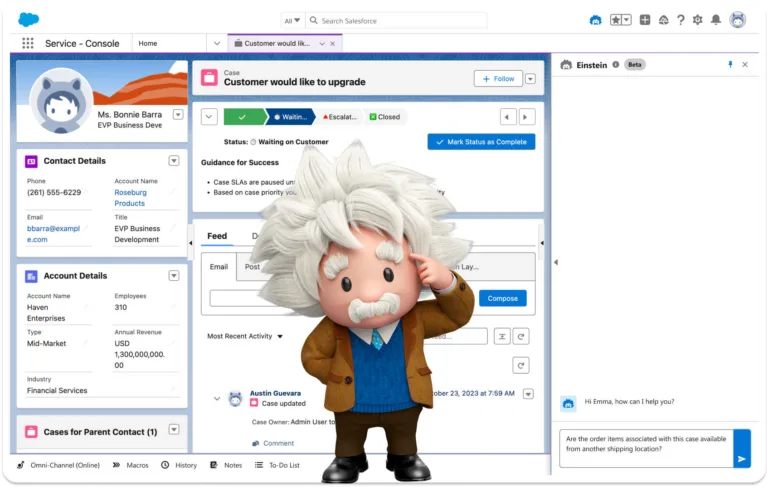768x487 pixels.
Task: Open the navigation menu dropdown after Home
Action: tap(216, 44)
